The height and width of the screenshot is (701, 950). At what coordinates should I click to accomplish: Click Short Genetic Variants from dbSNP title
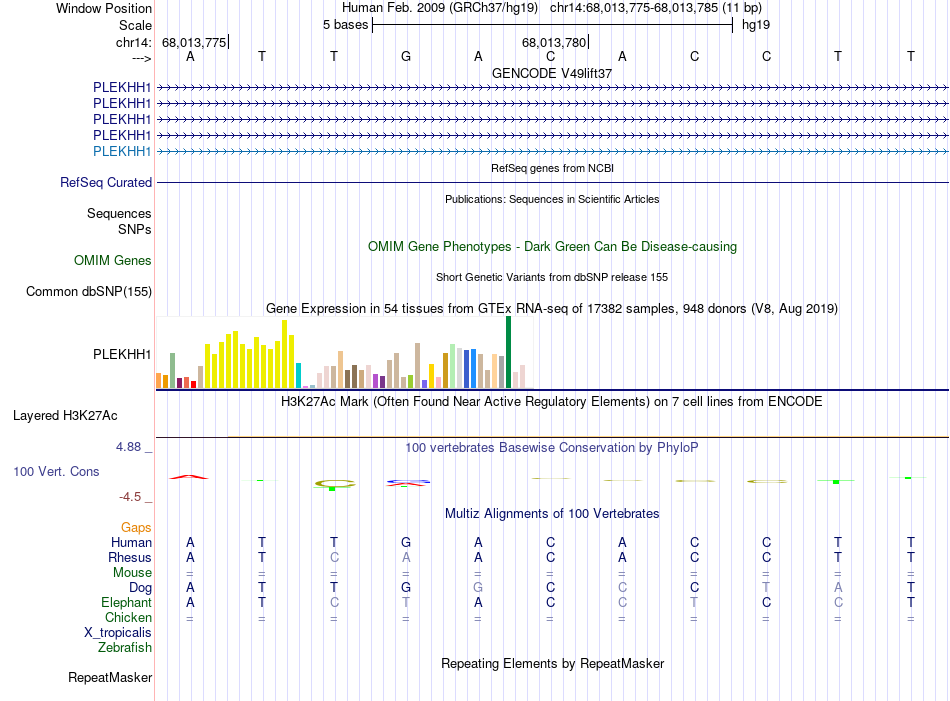[552, 277]
